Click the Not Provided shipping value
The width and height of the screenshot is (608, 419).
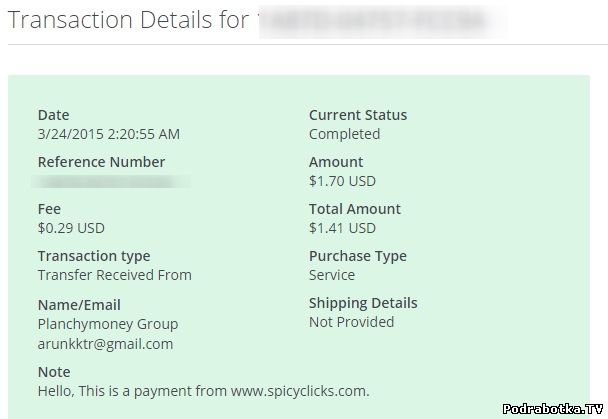pos(351,322)
